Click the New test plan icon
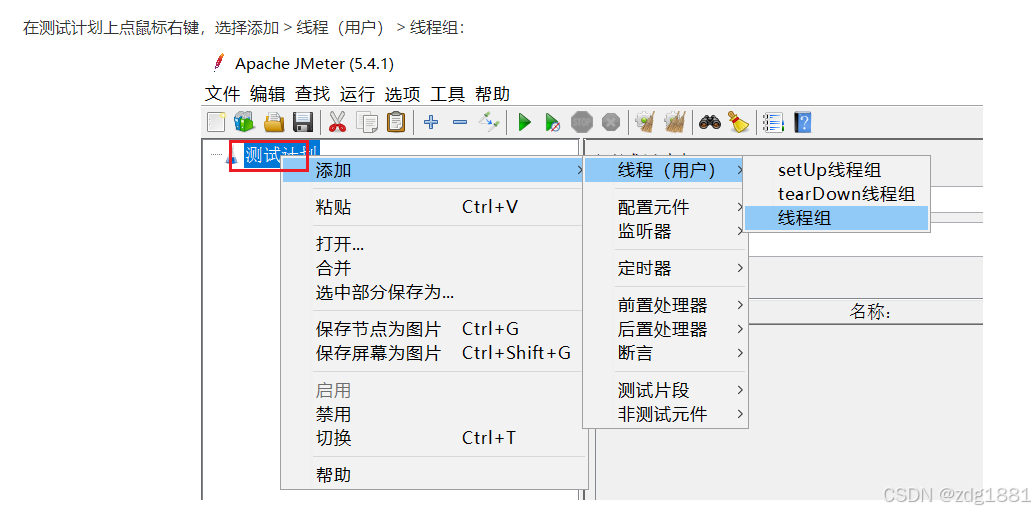Viewport: 1035px width, 513px height. (216, 122)
